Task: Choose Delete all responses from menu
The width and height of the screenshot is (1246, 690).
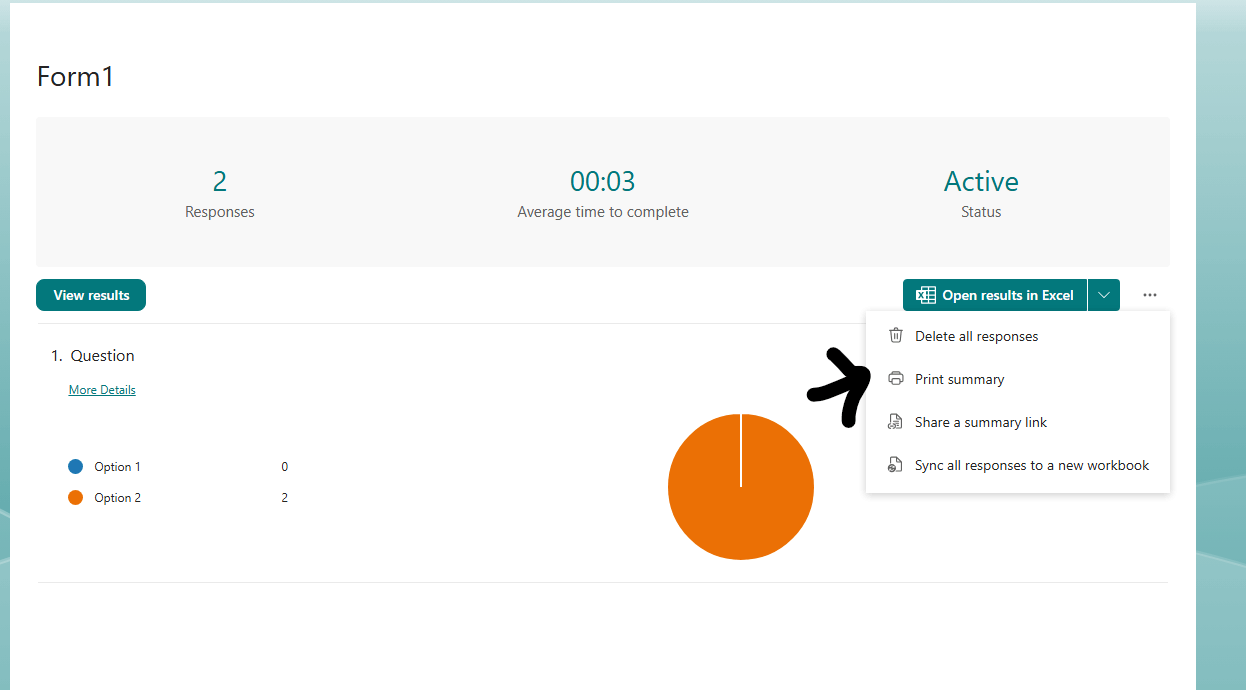Action: click(x=1018, y=336)
